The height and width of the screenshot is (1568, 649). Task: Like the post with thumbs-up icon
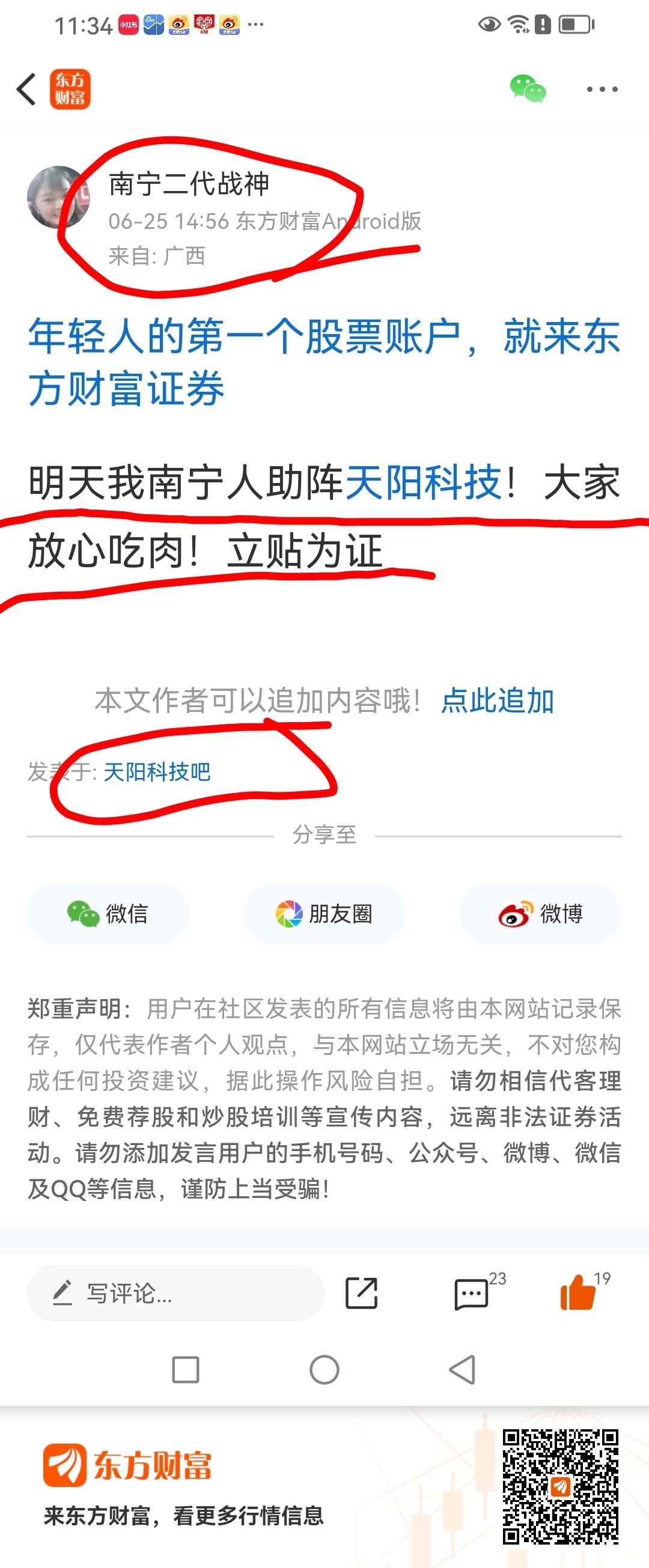[x=577, y=1292]
